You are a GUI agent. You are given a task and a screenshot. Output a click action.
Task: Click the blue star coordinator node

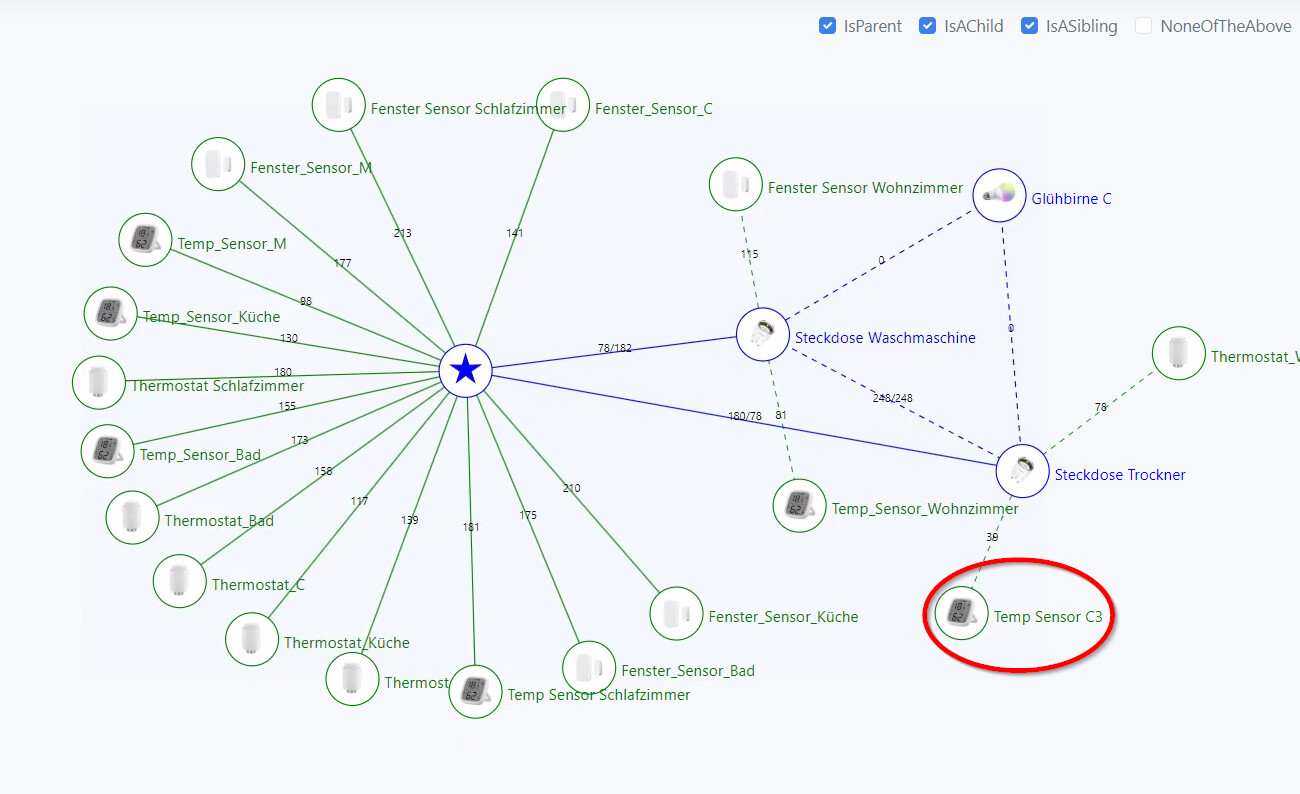(x=465, y=371)
